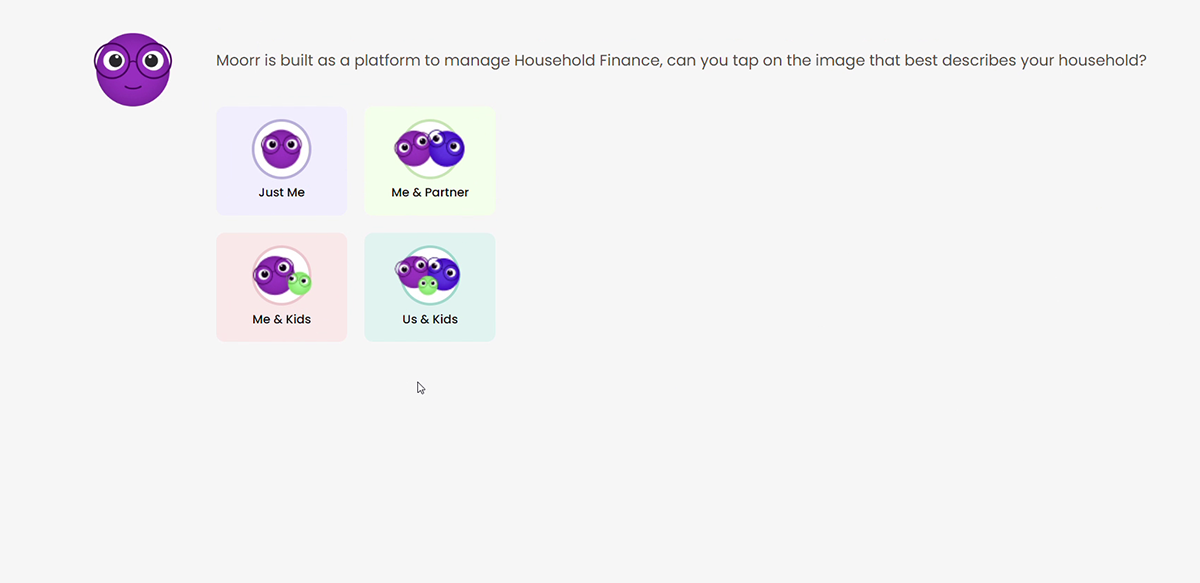
Task: Select the "Just Me" text label
Action: pyautogui.click(x=282, y=192)
